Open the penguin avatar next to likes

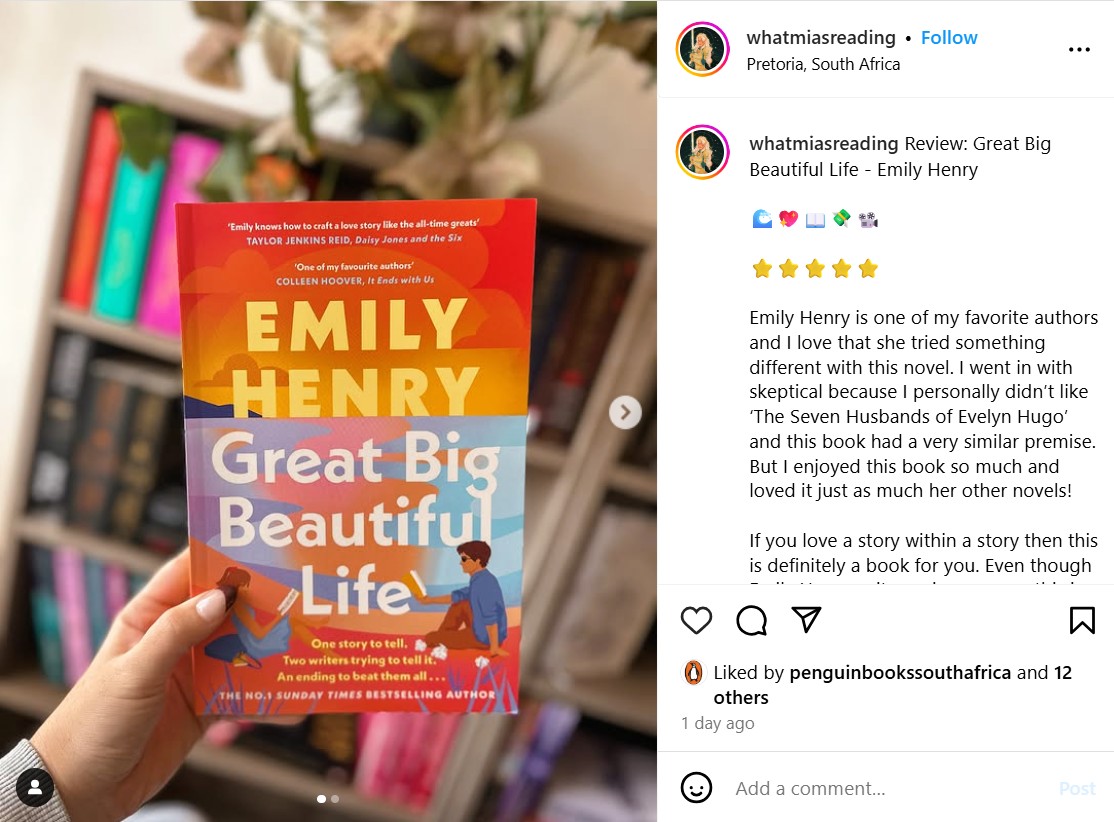(x=693, y=672)
